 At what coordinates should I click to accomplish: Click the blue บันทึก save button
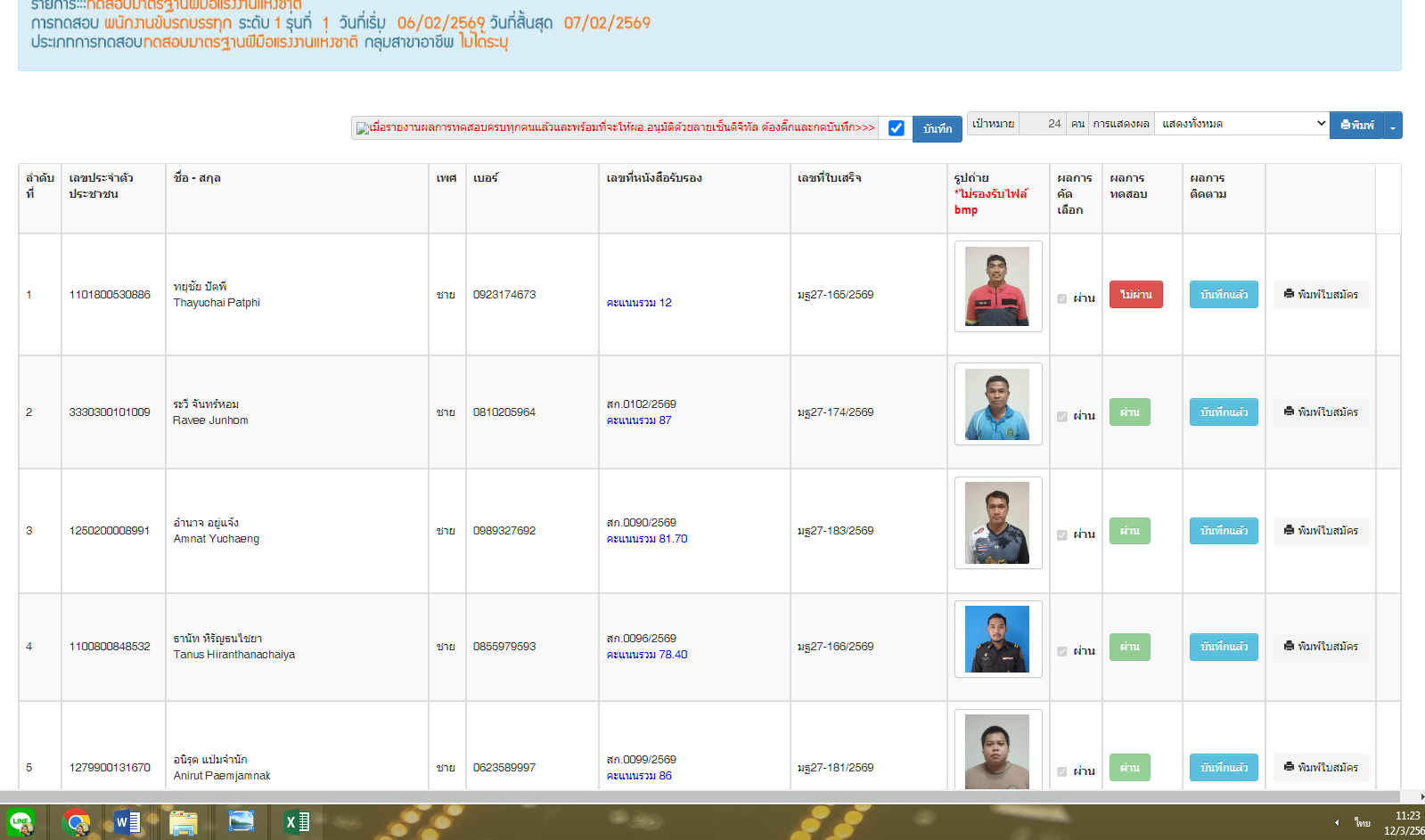tap(937, 129)
